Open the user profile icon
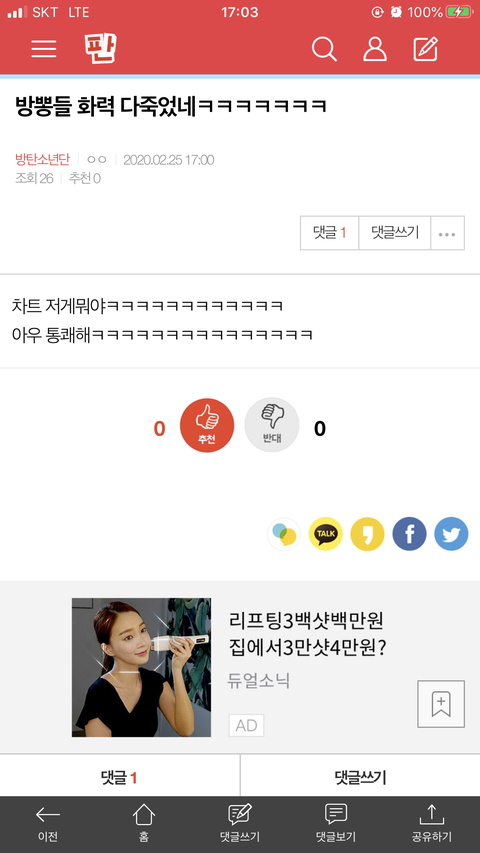The height and width of the screenshot is (853, 480). 375,49
